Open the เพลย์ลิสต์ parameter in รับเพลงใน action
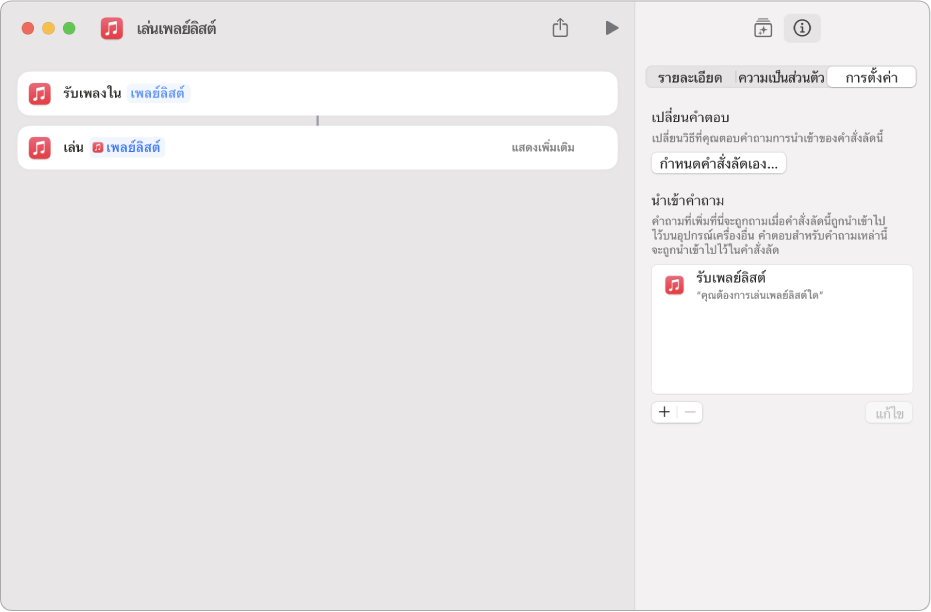The width and height of the screenshot is (931, 612). (x=158, y=94)
